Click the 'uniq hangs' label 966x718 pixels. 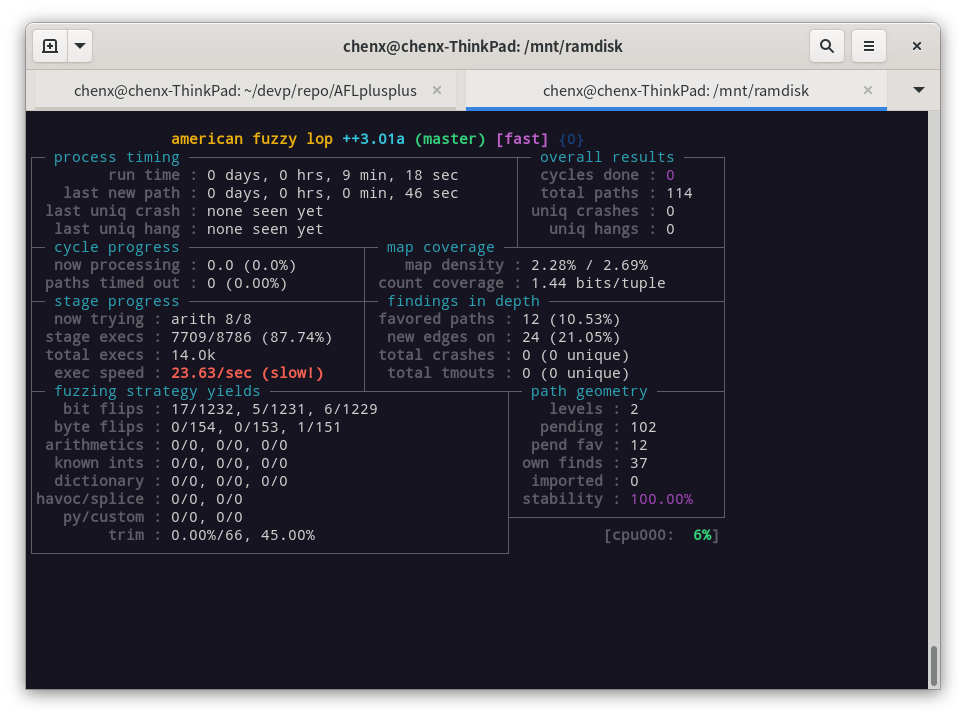594,229
